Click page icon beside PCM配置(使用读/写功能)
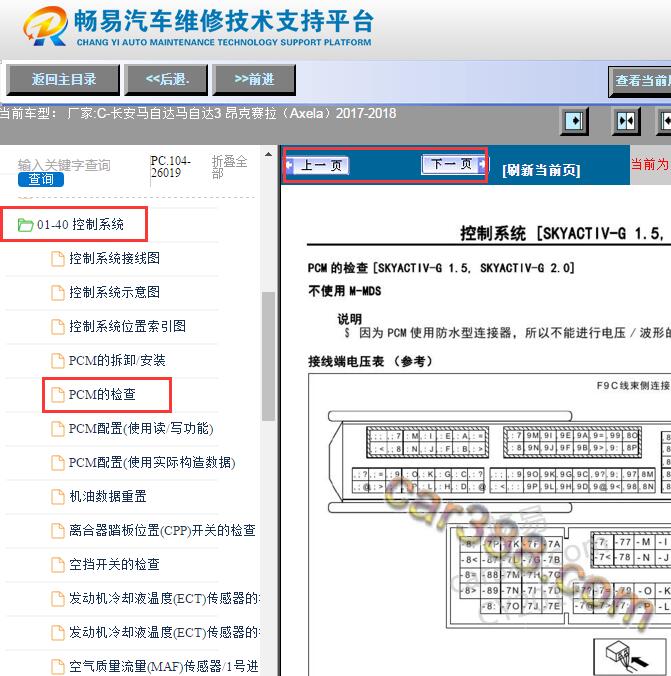Image resolution: width=671 pixels, height=676 pixels. [58, 429]
